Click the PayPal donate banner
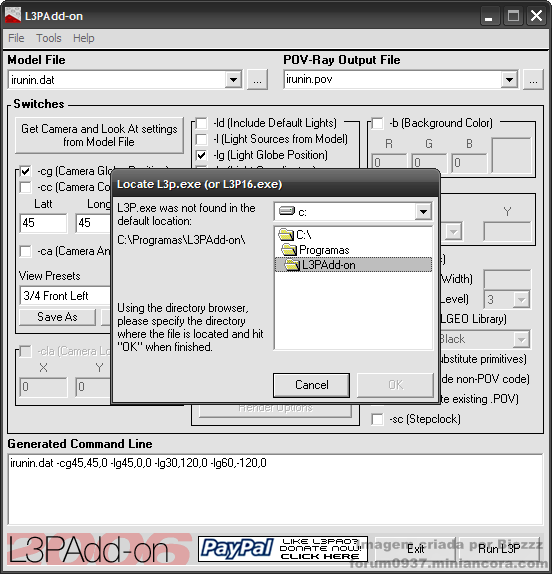This screenshot has width=552, height=574. [x=283, y=549]
